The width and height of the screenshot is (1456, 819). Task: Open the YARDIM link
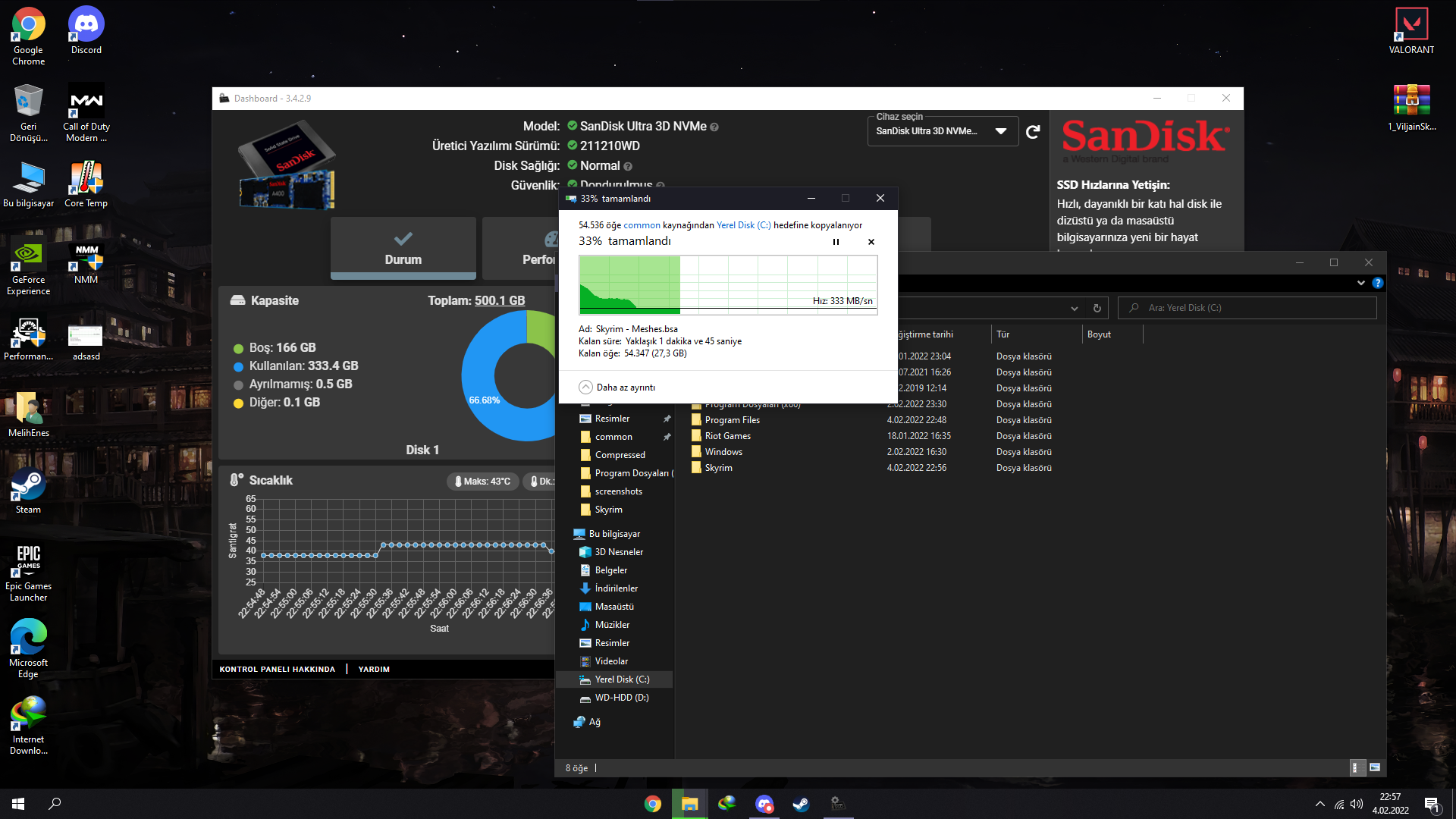[373, 669]
